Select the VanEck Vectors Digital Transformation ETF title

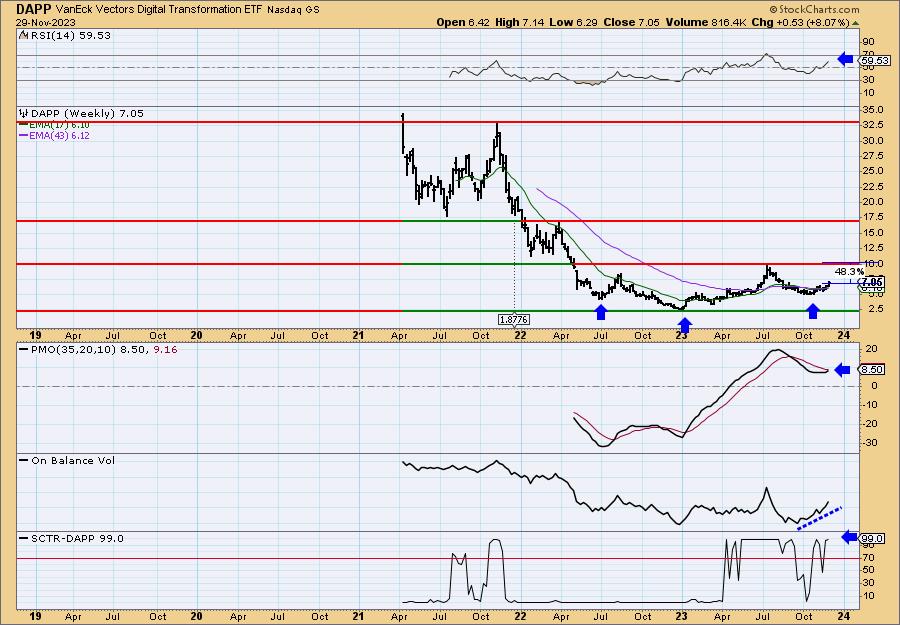(158, 9)
